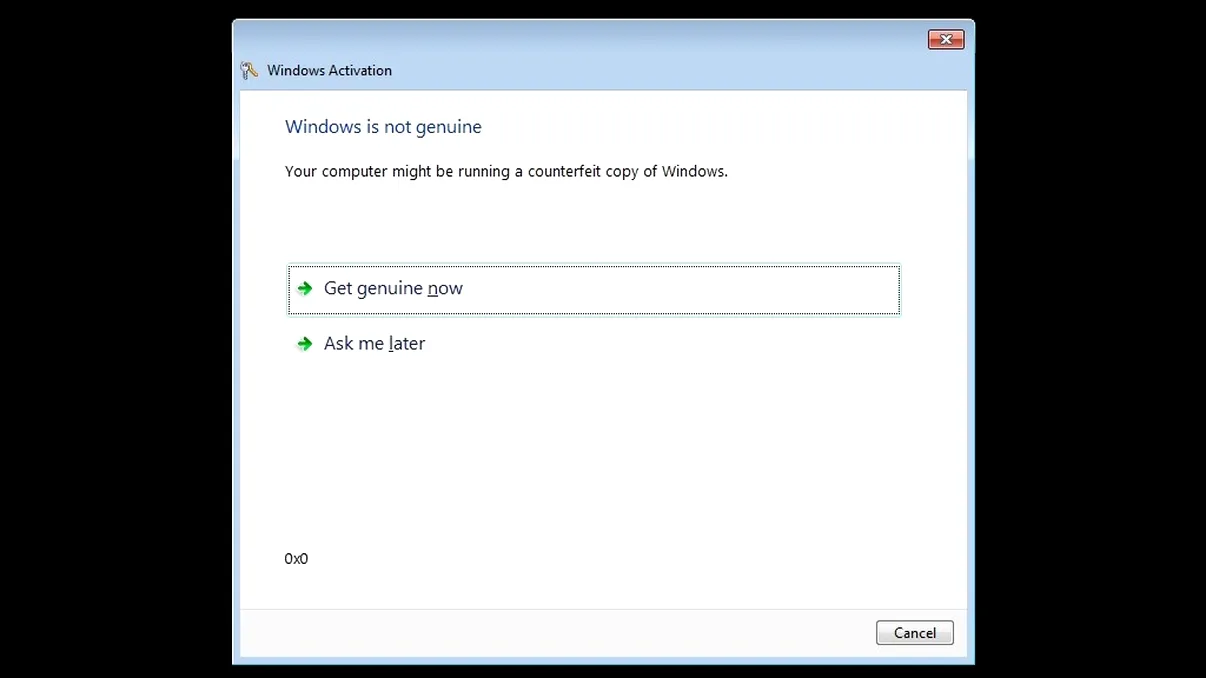Click the Windows Activation title text
This screenshot has width=1206, height=678.
tap(329, 70)
